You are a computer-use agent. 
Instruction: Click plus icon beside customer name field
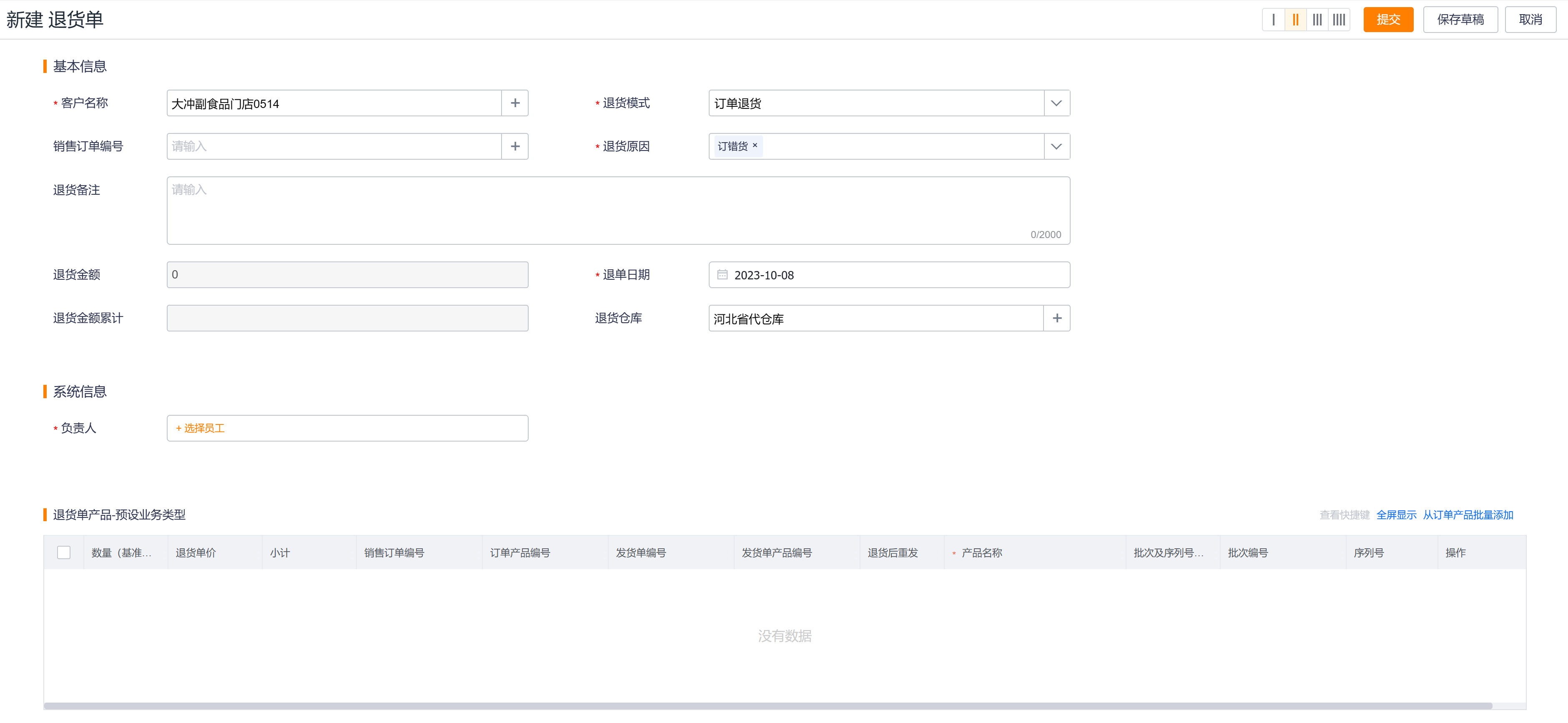[x=515, y=103]
